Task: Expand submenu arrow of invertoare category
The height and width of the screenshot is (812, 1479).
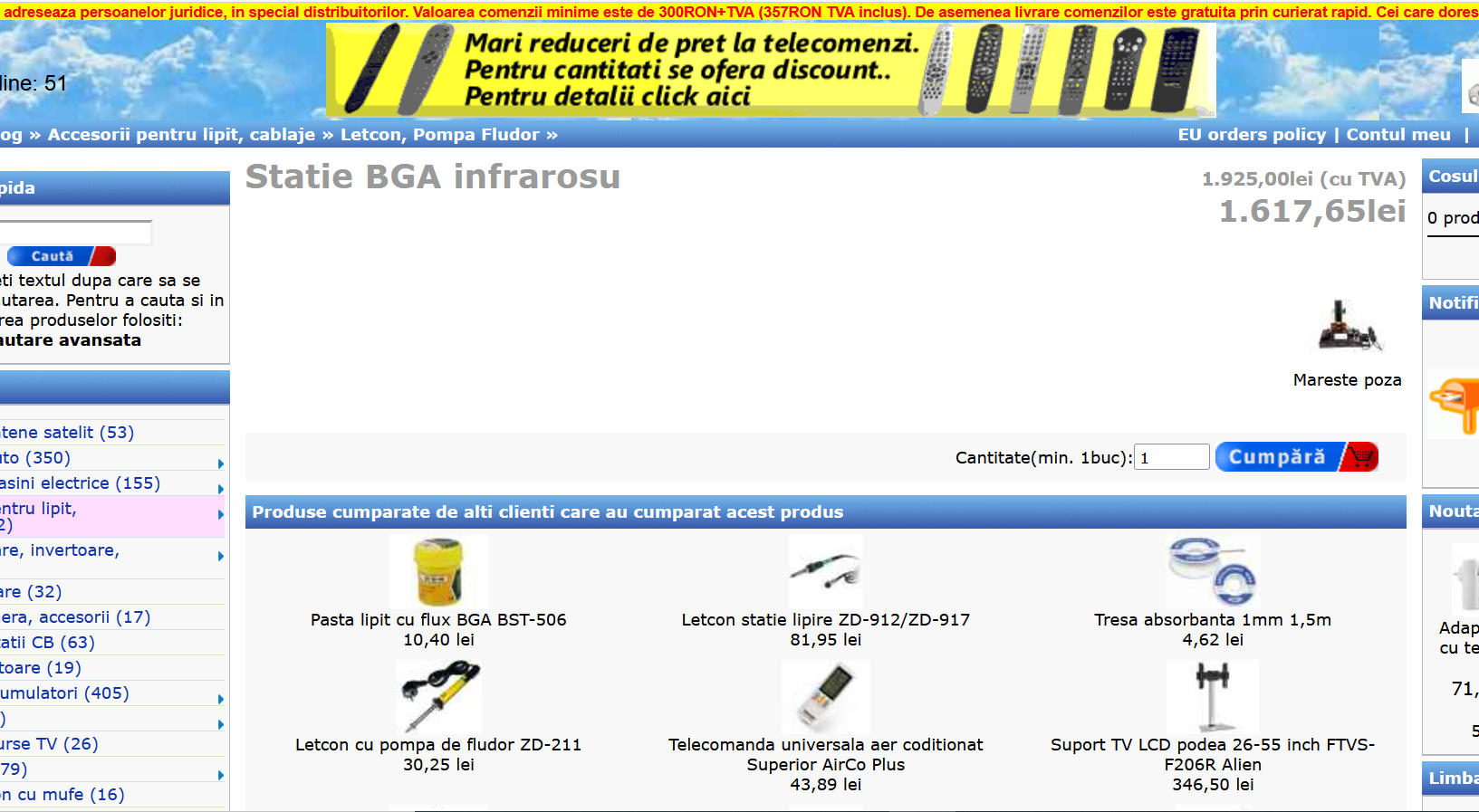Action: [x=221, y=556]
